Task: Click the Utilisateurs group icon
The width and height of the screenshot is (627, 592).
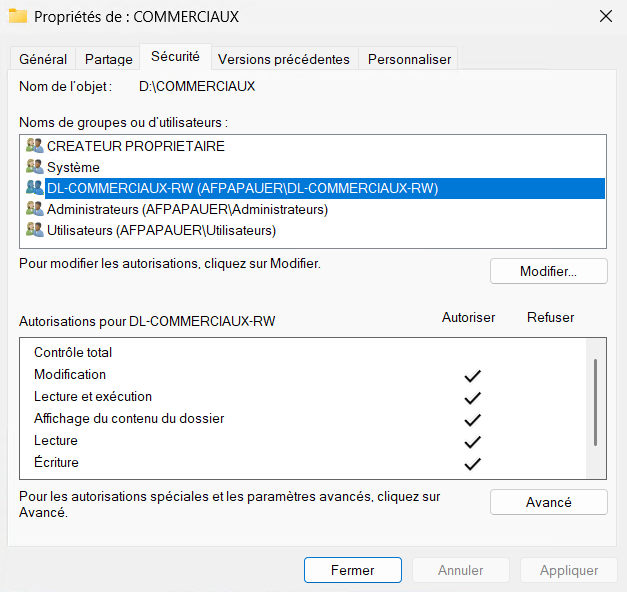Action: point(35,230)
